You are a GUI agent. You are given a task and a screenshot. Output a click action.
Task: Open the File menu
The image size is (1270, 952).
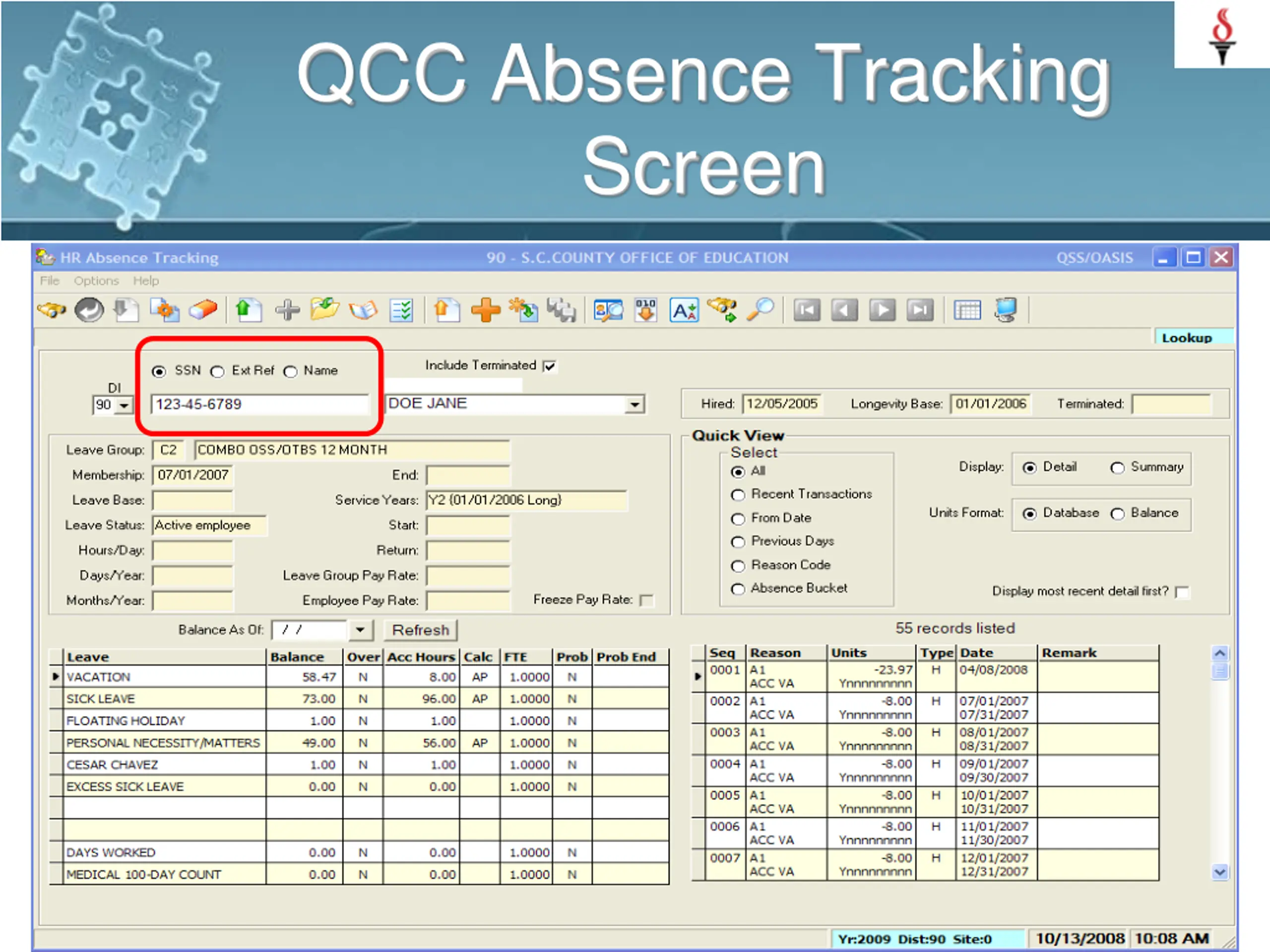pyautogui.click(x=50, y=281)
